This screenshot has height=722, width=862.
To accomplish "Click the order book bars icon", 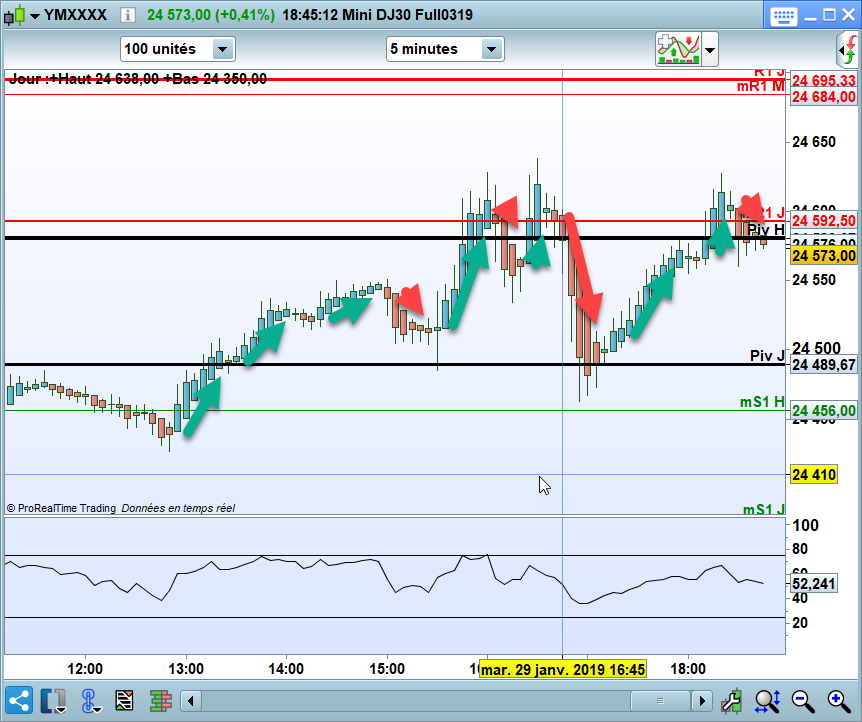I will [x=161, y=701].
